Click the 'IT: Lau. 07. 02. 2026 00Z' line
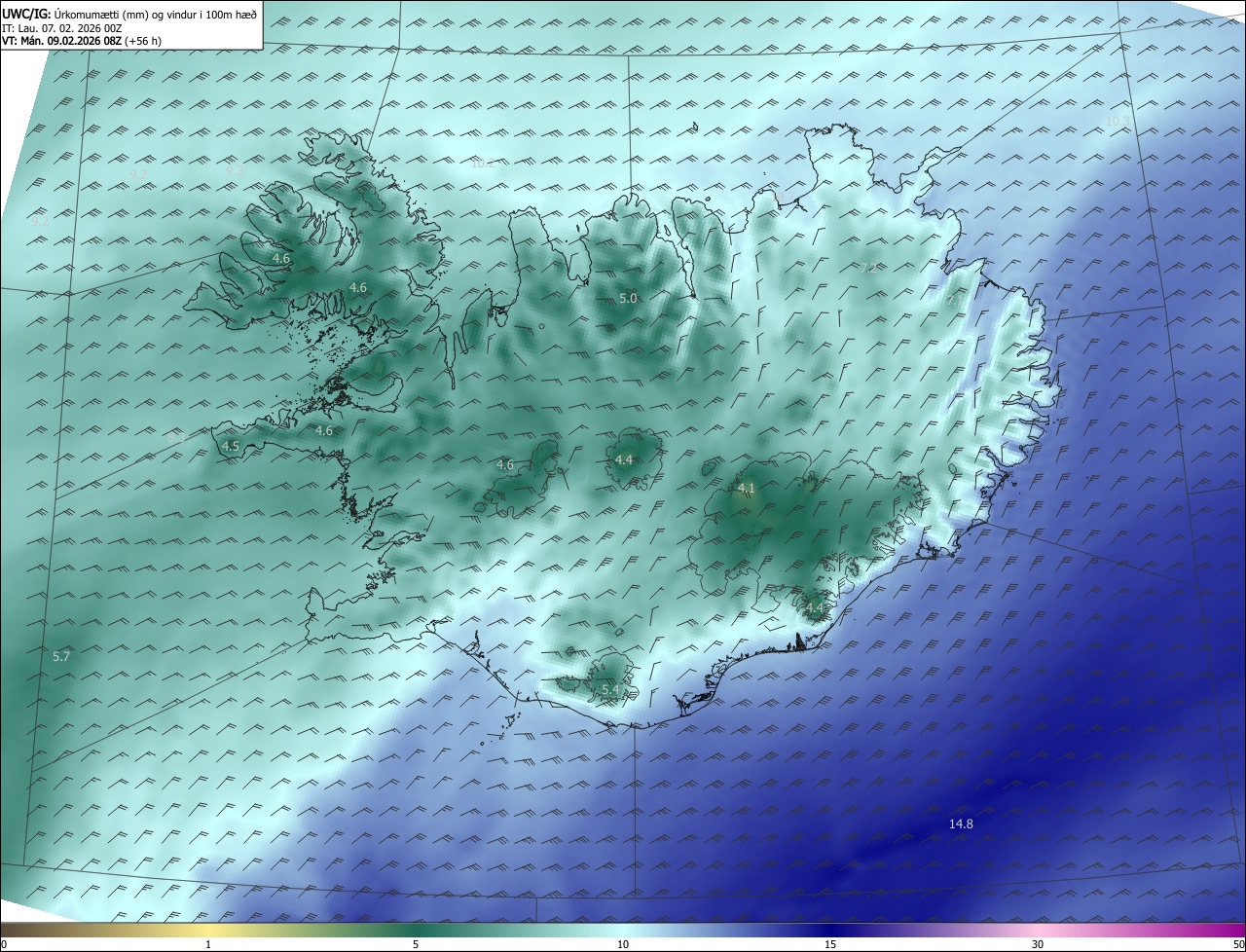This screenshot has height=952, width=1246. pyautogui.click(x=61, y=27)
